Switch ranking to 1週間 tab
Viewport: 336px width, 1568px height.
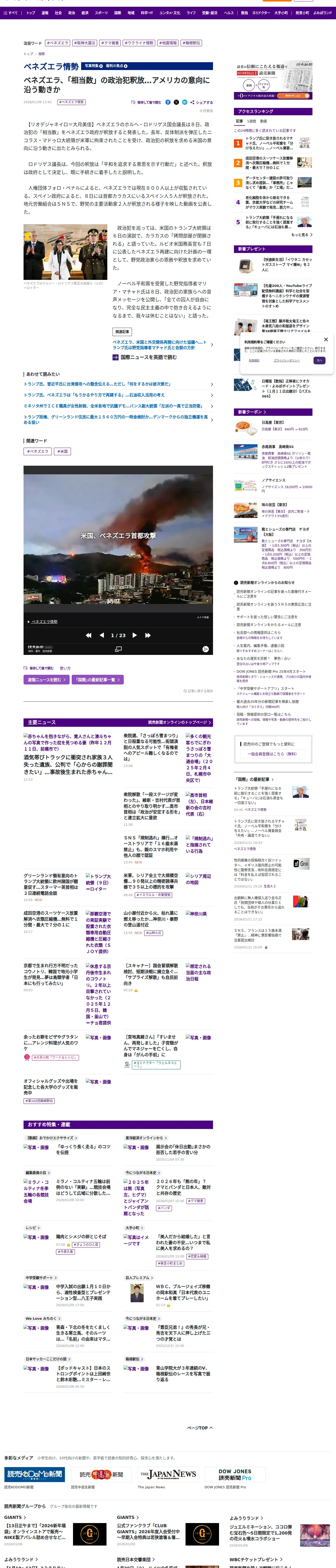pyautogui.click(x=252, y=121)
